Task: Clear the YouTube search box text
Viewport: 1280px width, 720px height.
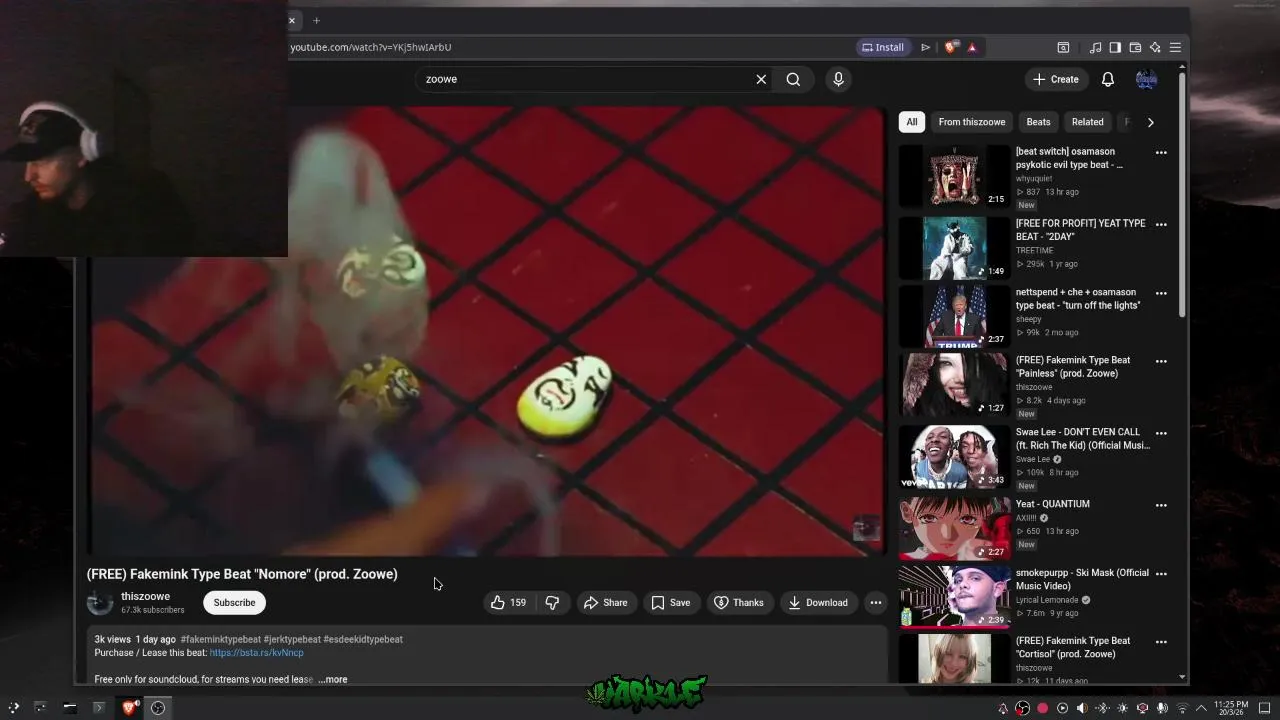Action: click(x=761, y=79)
